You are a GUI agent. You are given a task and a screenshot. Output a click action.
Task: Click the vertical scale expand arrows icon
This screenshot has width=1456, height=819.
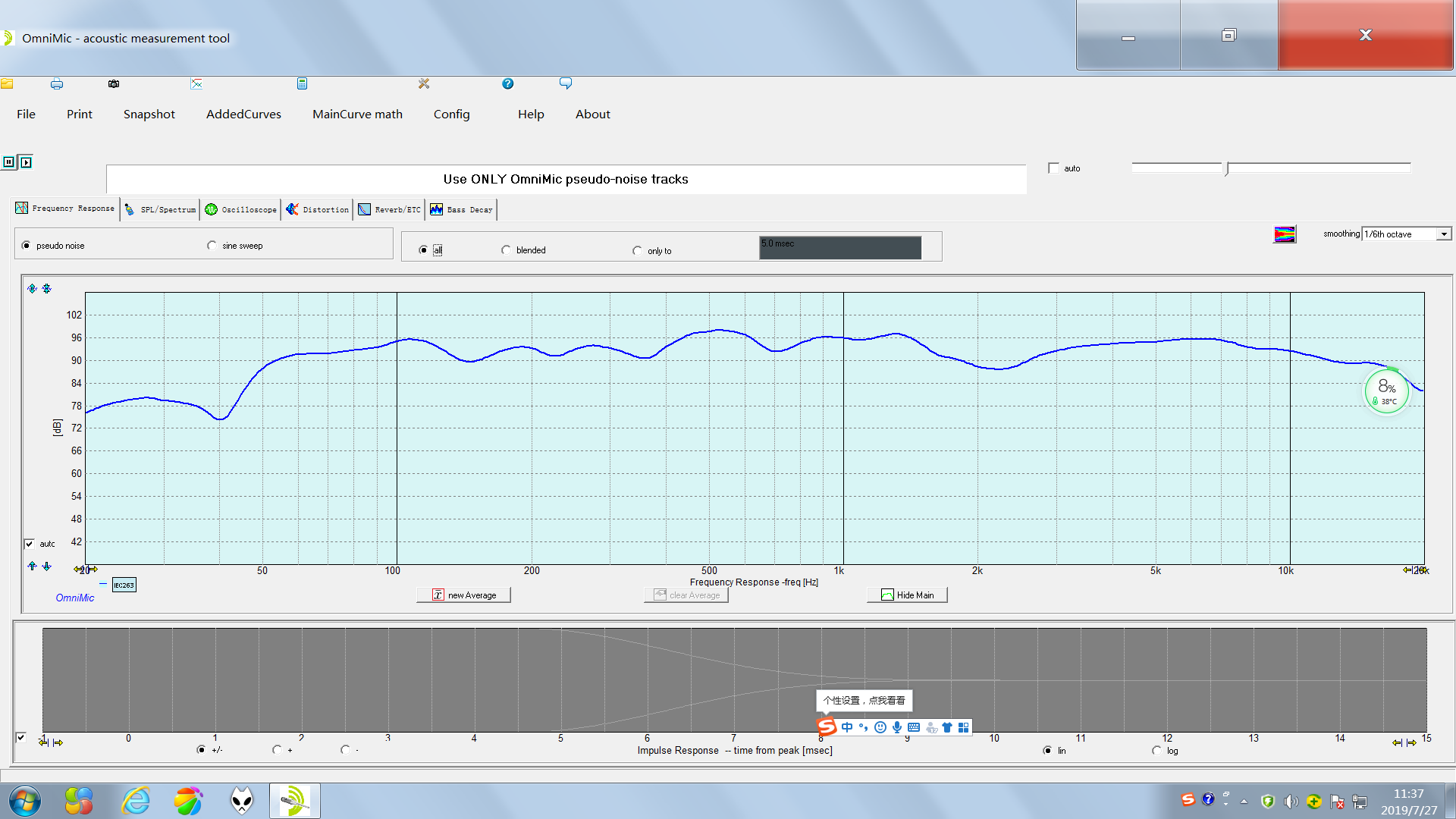click(x=32, y=288)
